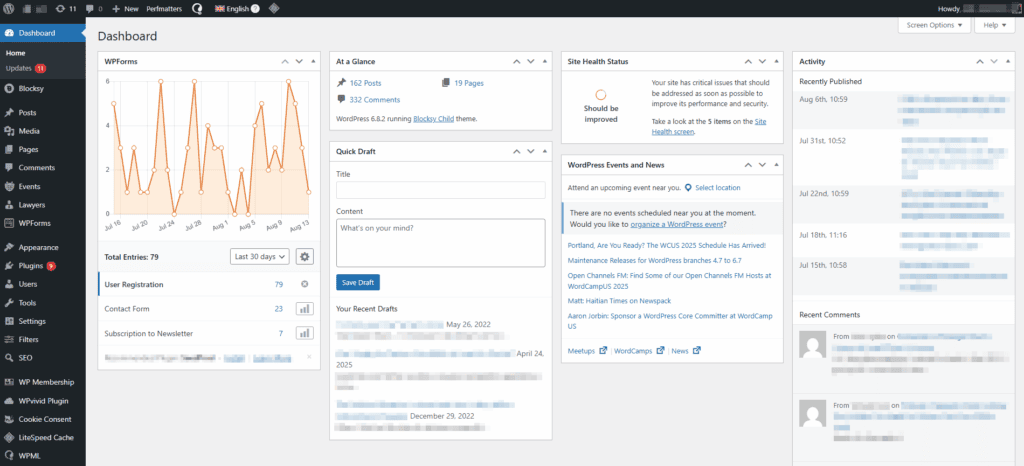
Task: Toggle the Site Health Status panel
Action: [x=776, y=62]
